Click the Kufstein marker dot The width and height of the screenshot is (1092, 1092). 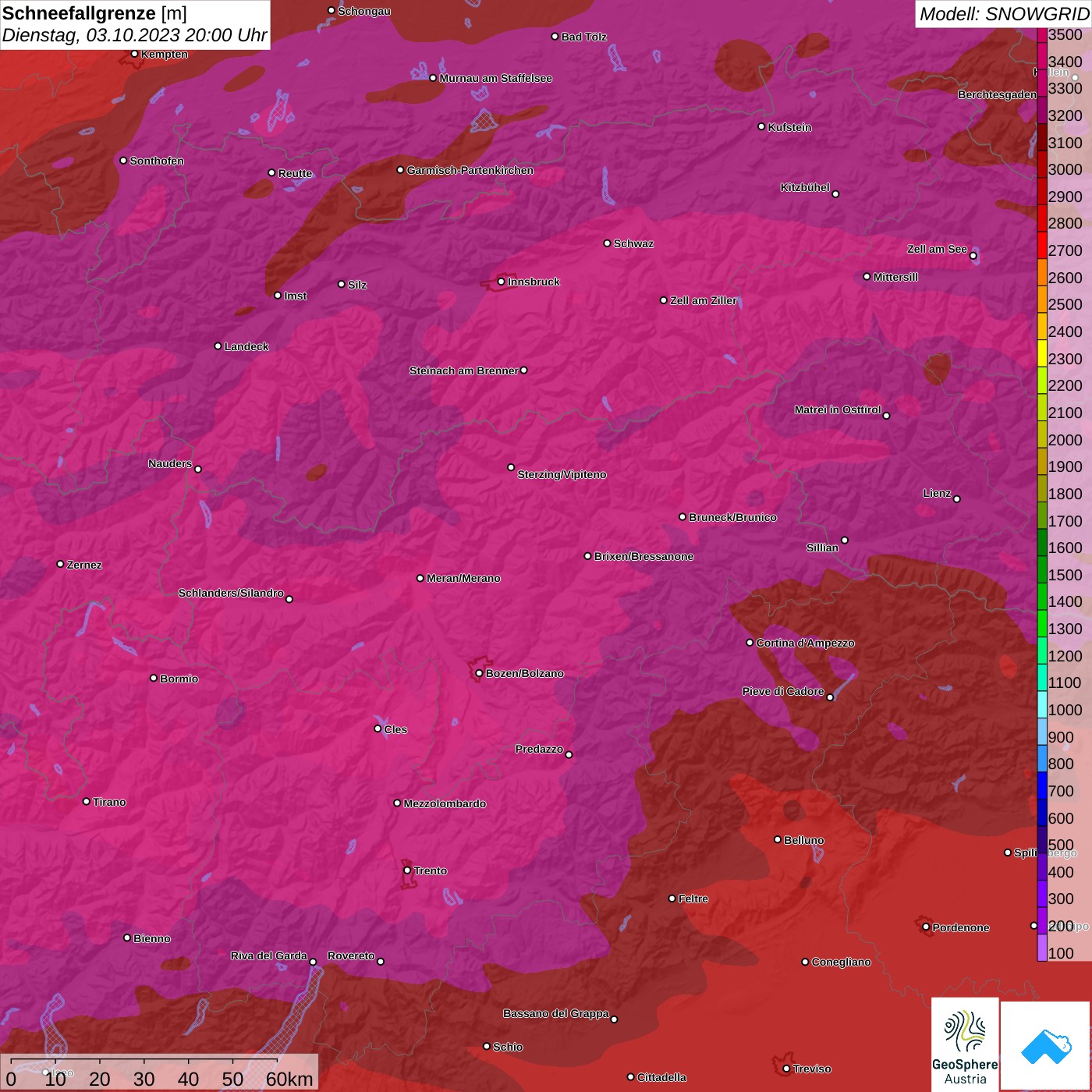point(762,126)
